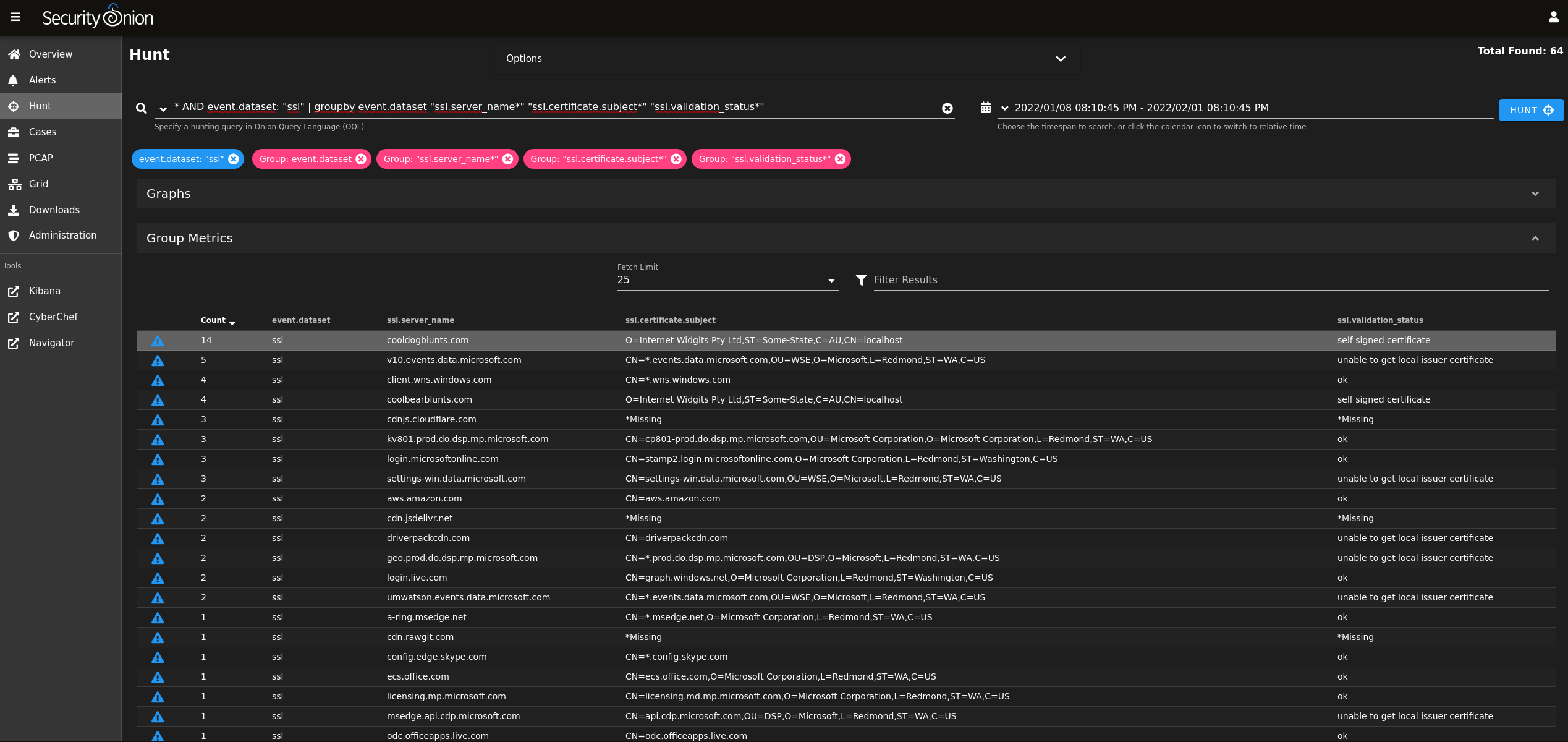
Task: Sort by ssl.validation_status column header
Action: point(1380,320)
